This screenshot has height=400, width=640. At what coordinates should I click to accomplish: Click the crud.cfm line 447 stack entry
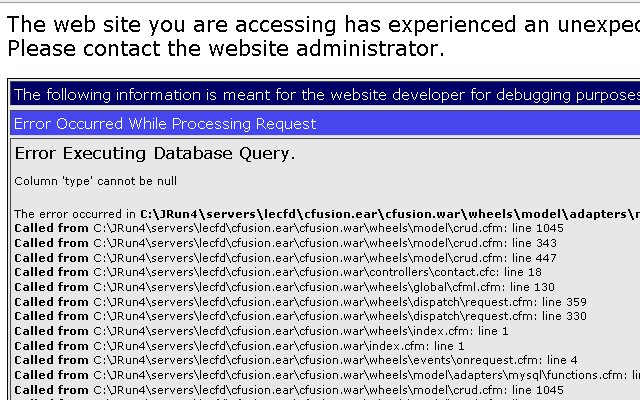pyautogui.click(x=285, y=258)
